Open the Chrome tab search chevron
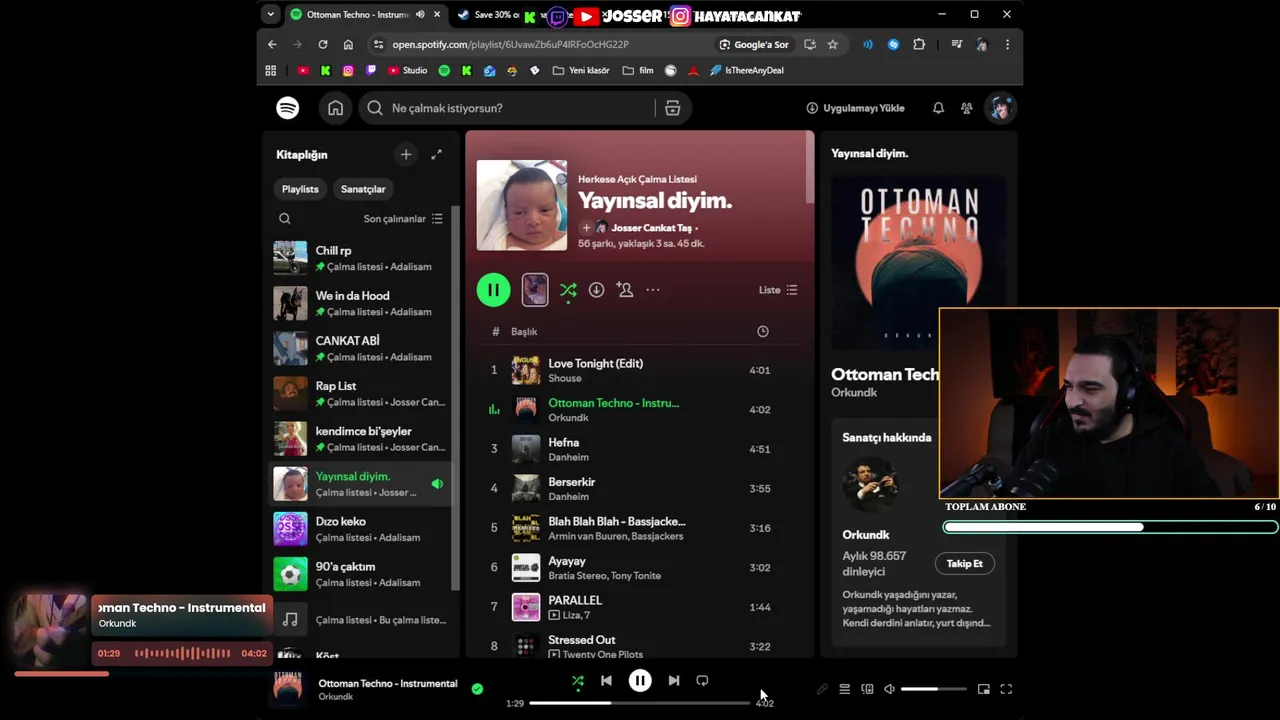1280x720 pixels. point(270,15)
